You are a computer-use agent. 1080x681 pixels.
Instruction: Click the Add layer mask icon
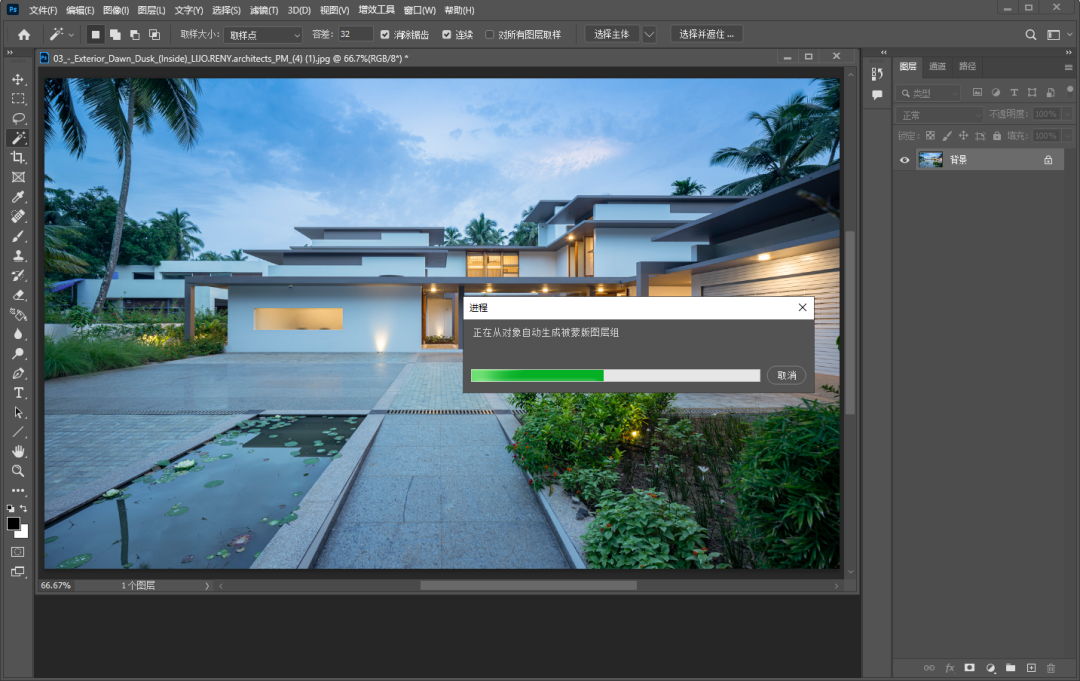click(x=969, y=668)
